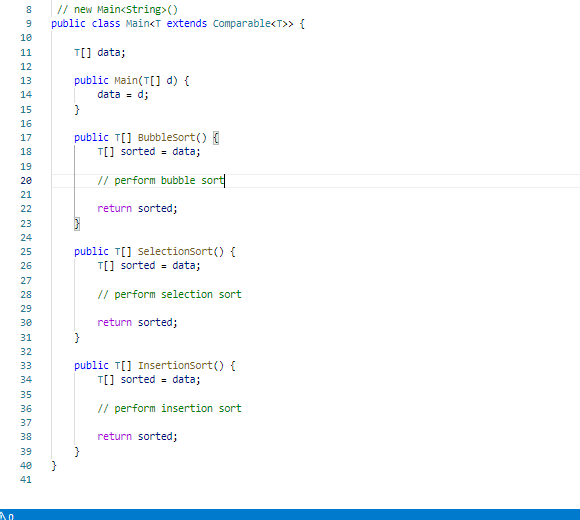Viewport: 580px width, 520px height.
Task: Click the comment '// perform insertion sort'
Action: tap(169, 408)
